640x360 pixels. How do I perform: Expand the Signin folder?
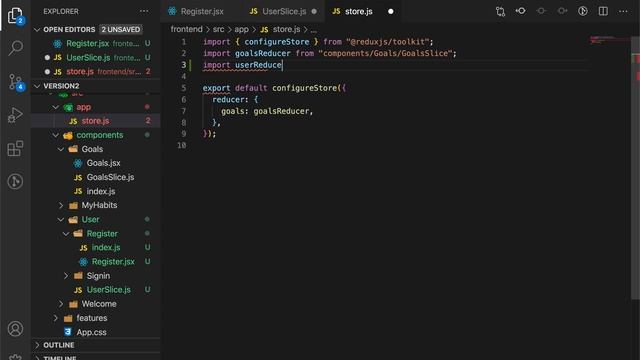[66, 276]
